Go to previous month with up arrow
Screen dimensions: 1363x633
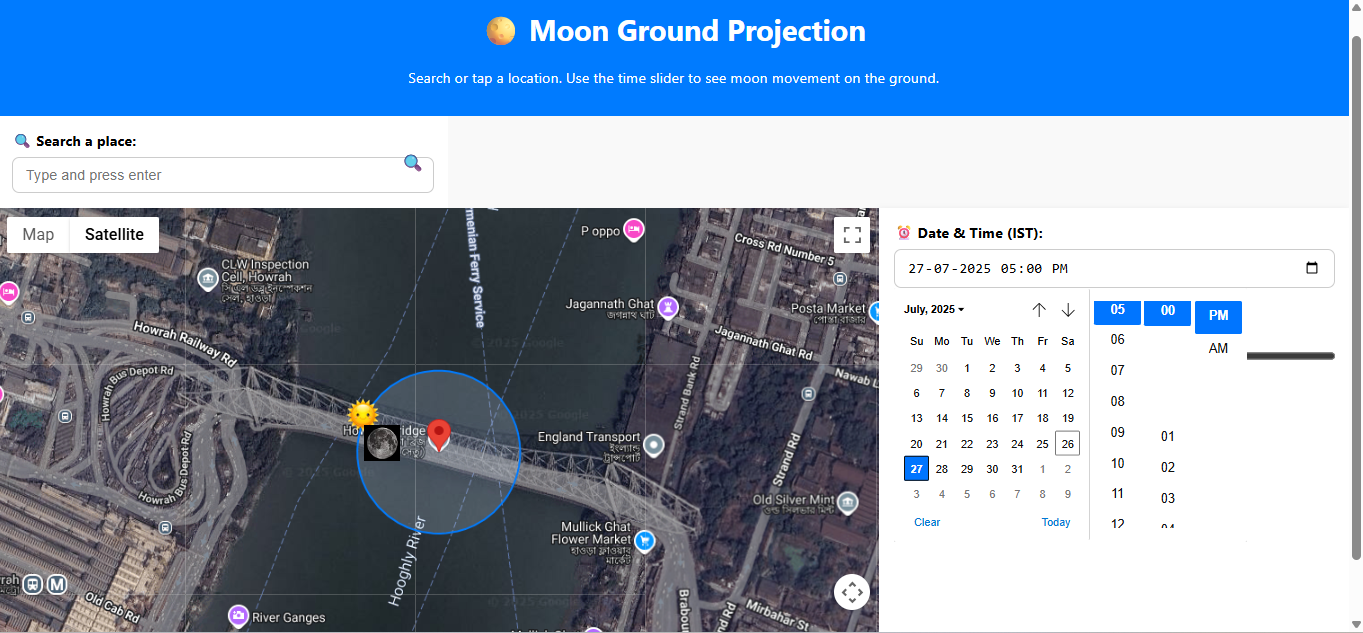[x=1039, y=310]
